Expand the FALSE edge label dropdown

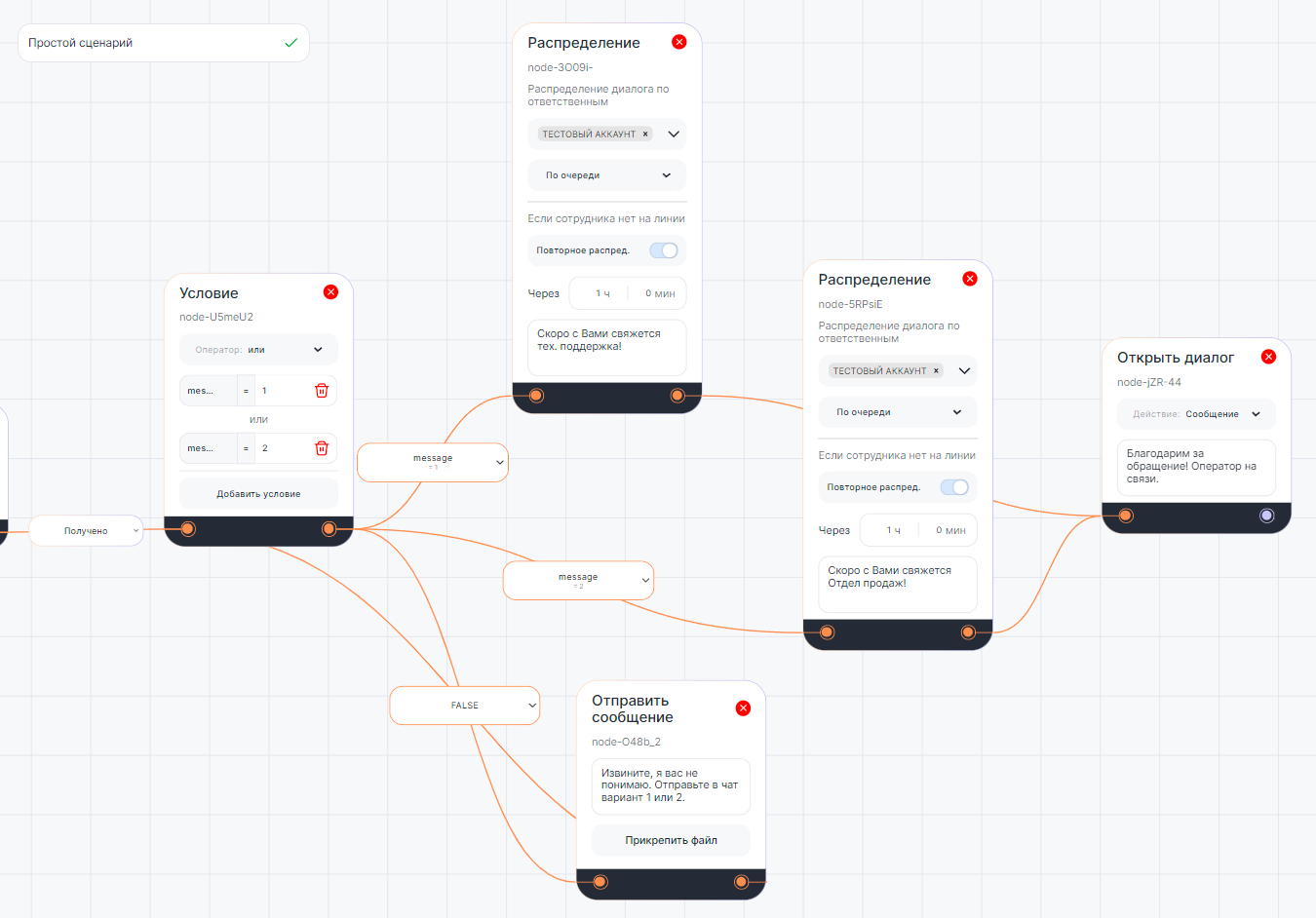pyautogui.click(x=531, y=706)
